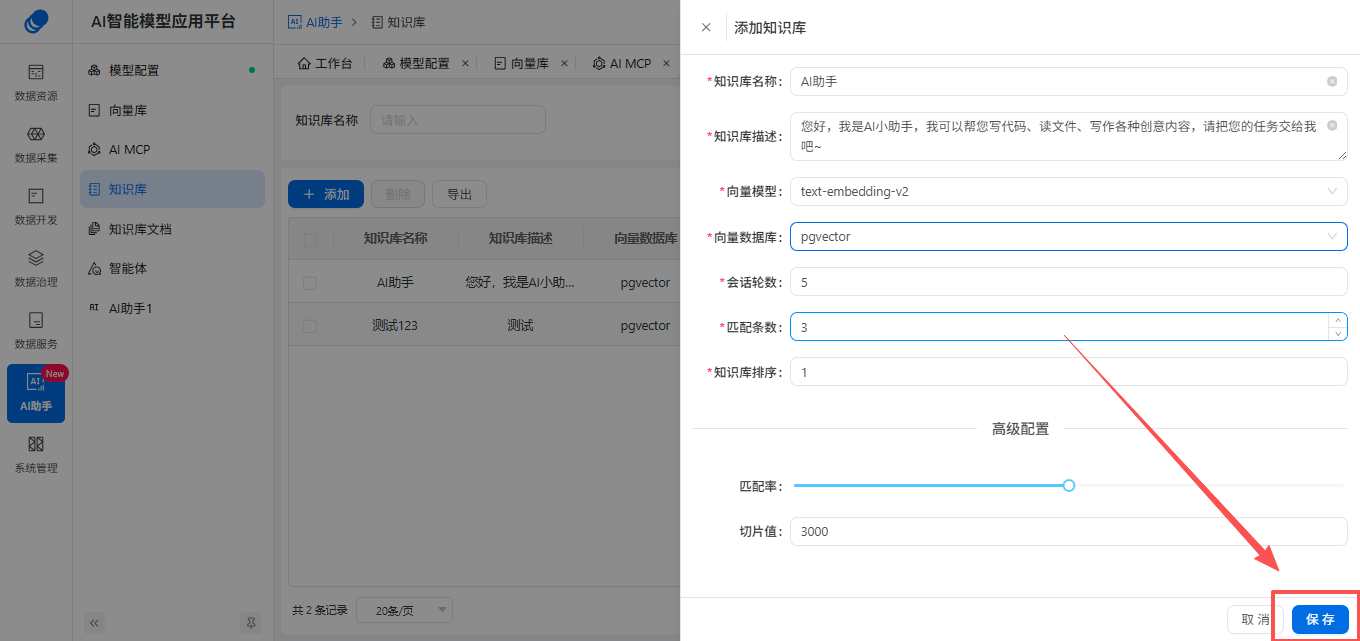The width and height of the screenshot is (1360, 641).
Task: Click the 取消 button
Action: click(1255, 619)
